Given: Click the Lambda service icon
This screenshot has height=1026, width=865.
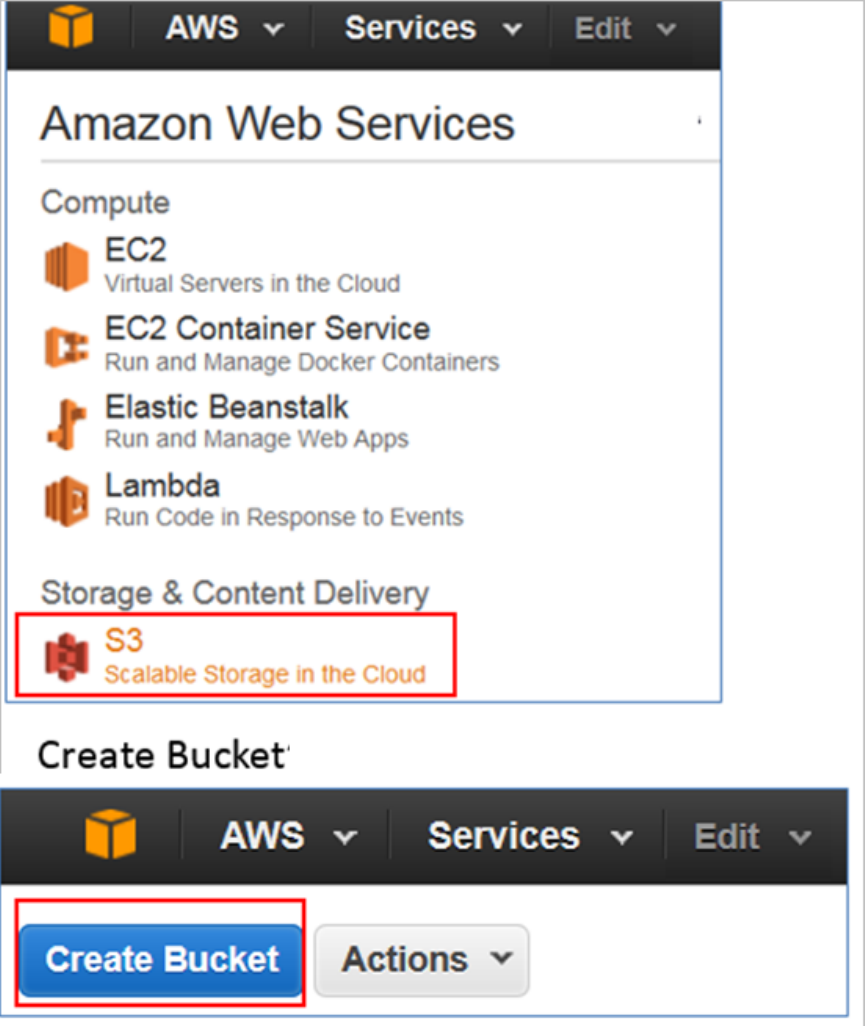Looking at the screenshot, I should tap(67, 501).
